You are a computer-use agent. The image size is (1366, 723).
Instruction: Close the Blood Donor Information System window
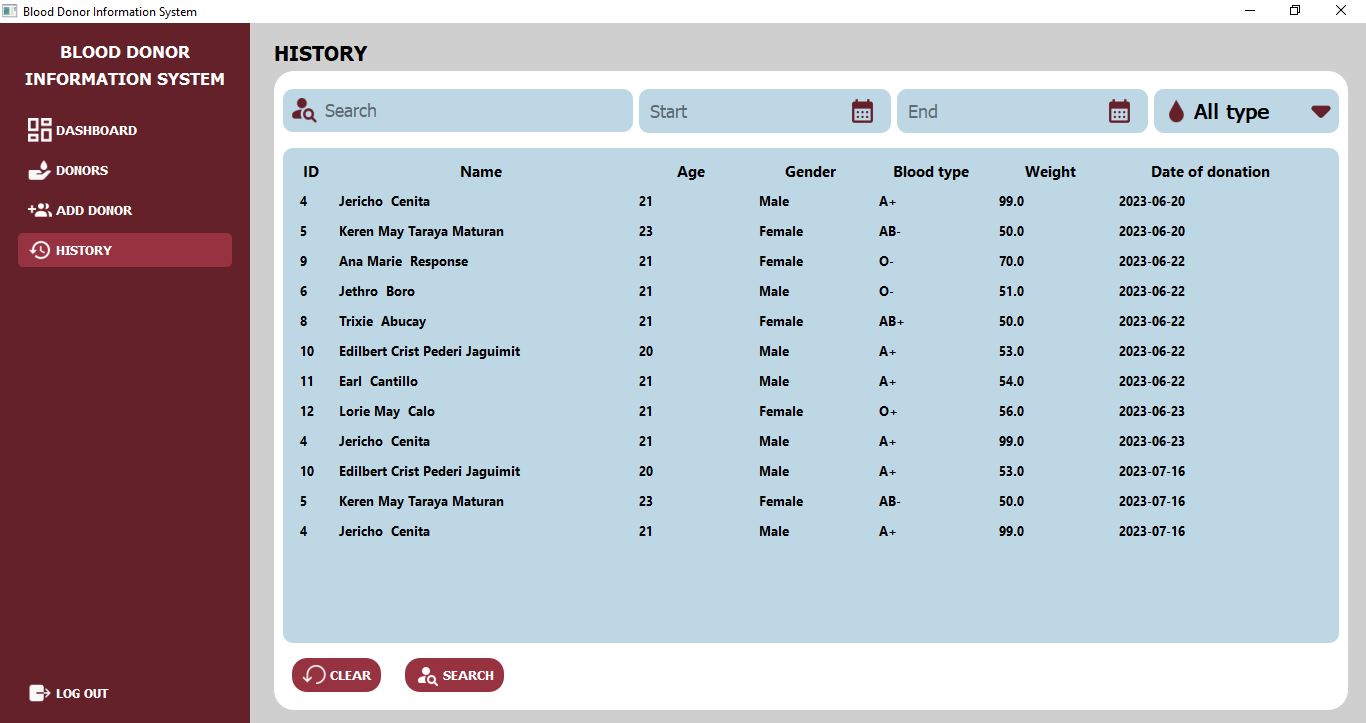1341,11
